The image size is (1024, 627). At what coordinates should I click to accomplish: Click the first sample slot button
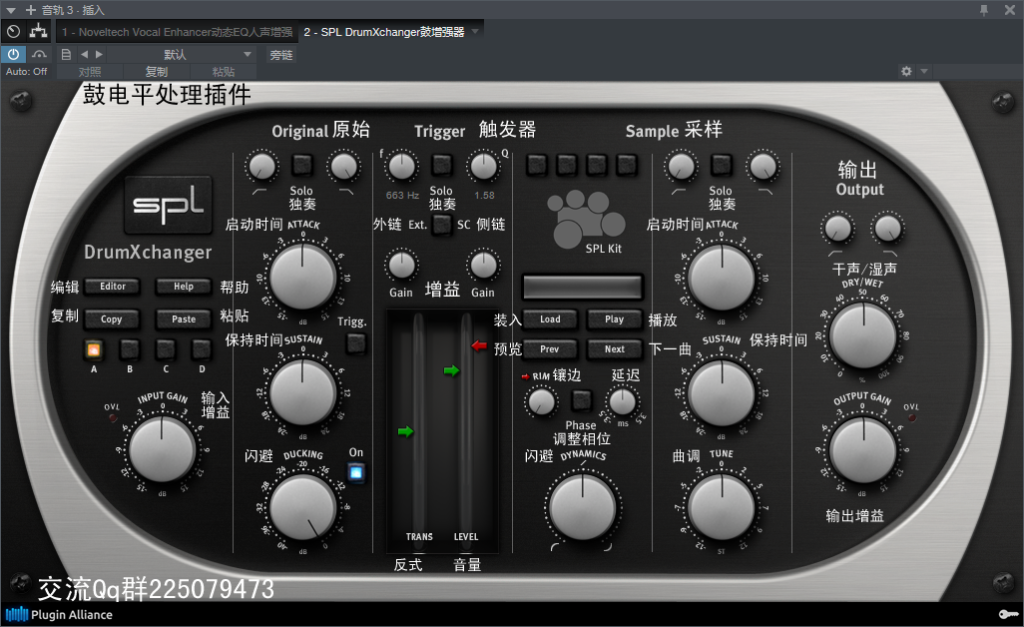(536, 165)
